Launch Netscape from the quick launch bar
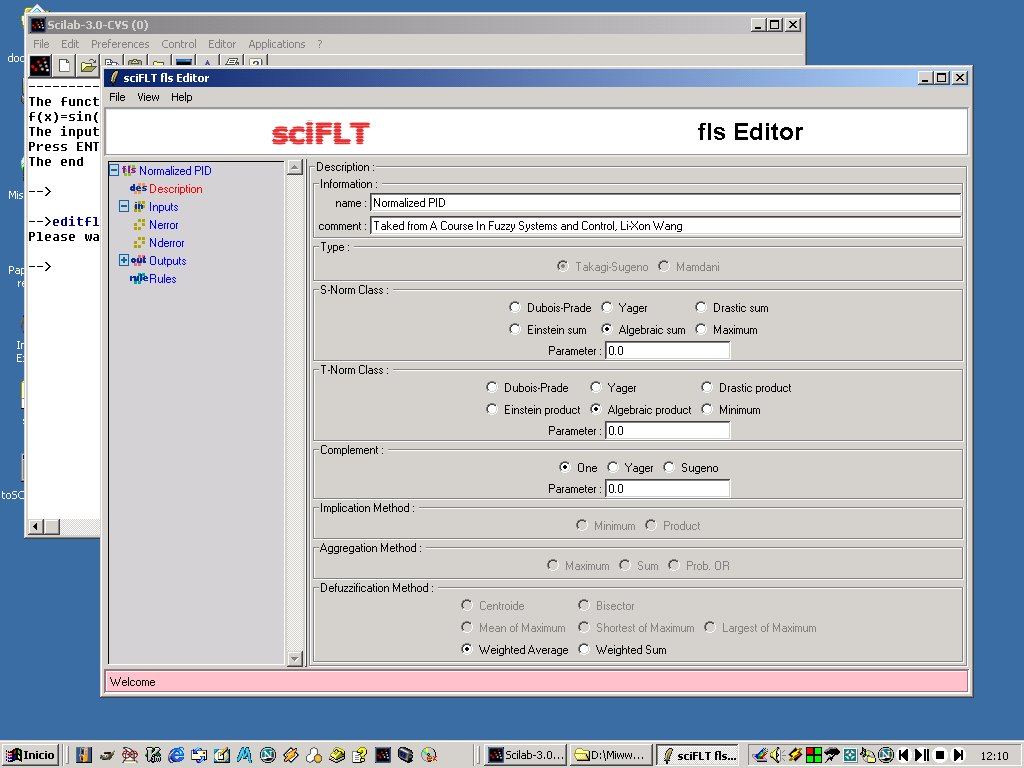1024x768 pixels. click(x=268, y=755)
